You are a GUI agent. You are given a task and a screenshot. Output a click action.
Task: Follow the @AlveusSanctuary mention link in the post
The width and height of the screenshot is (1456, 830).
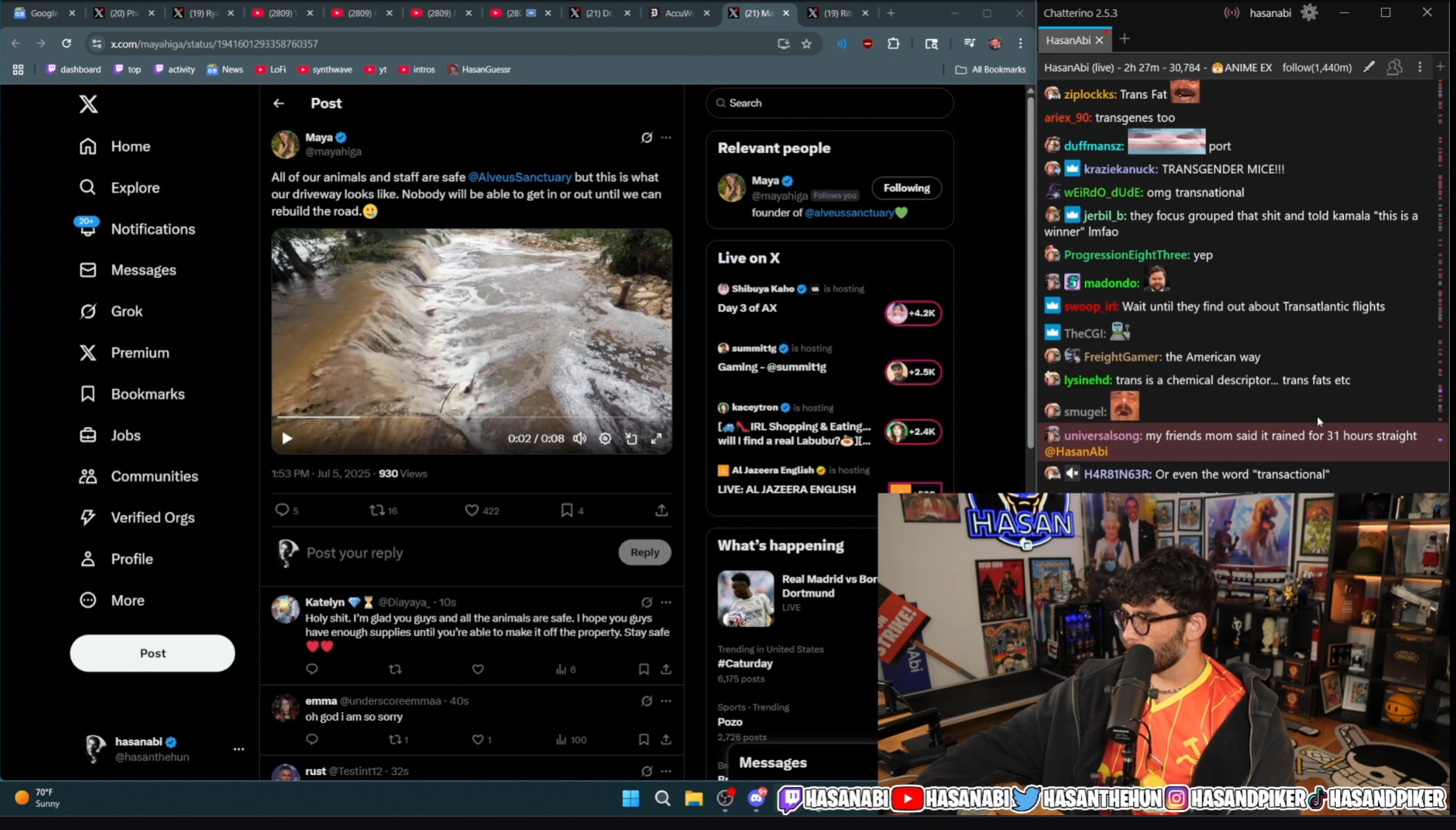click(520, 177)
